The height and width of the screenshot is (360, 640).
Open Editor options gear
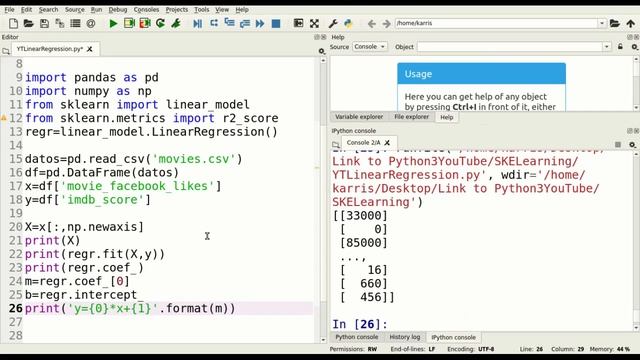pyautogui.click(x=322, y=51)
